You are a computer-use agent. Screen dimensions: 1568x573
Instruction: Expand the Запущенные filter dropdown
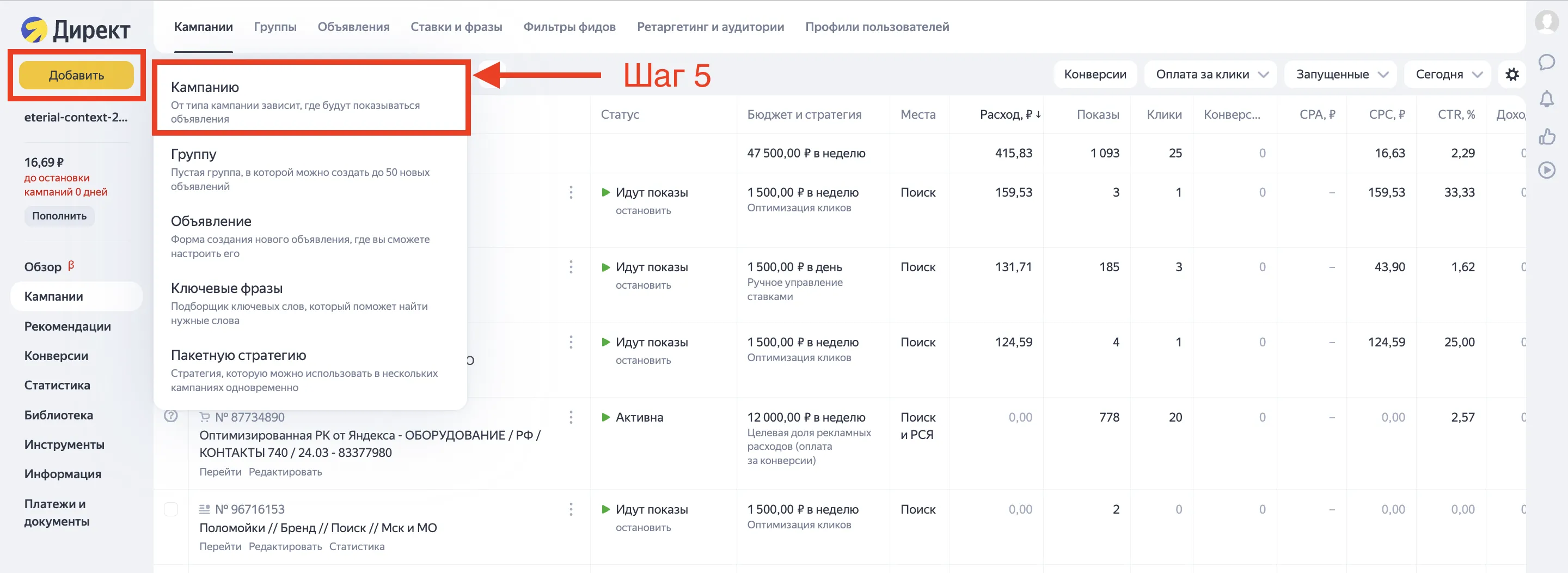[1339, 74]
